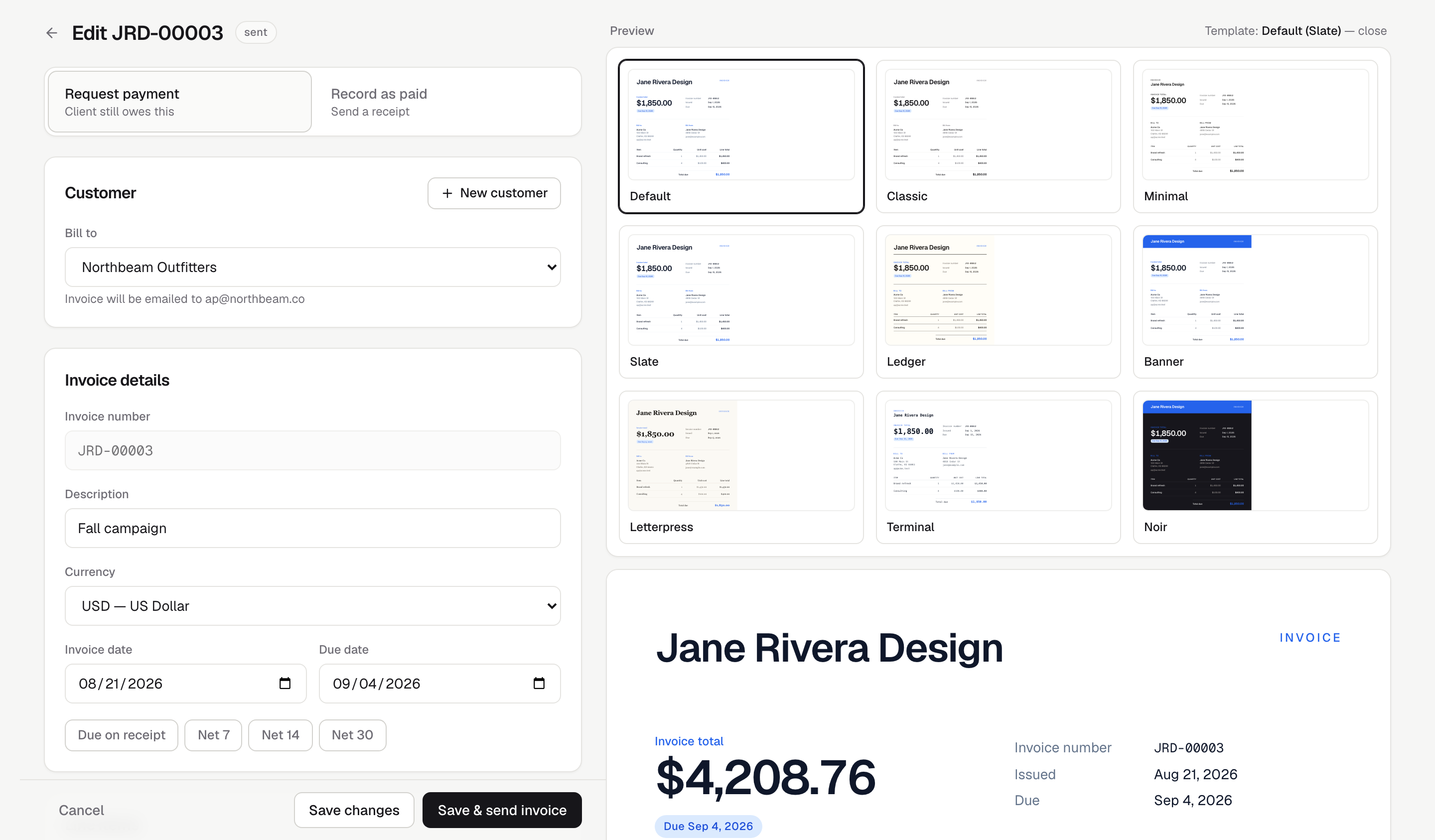Pick the Slate template thumbnail
Image resolution: width=1435 pixels, height=840 pixels.
741,302
